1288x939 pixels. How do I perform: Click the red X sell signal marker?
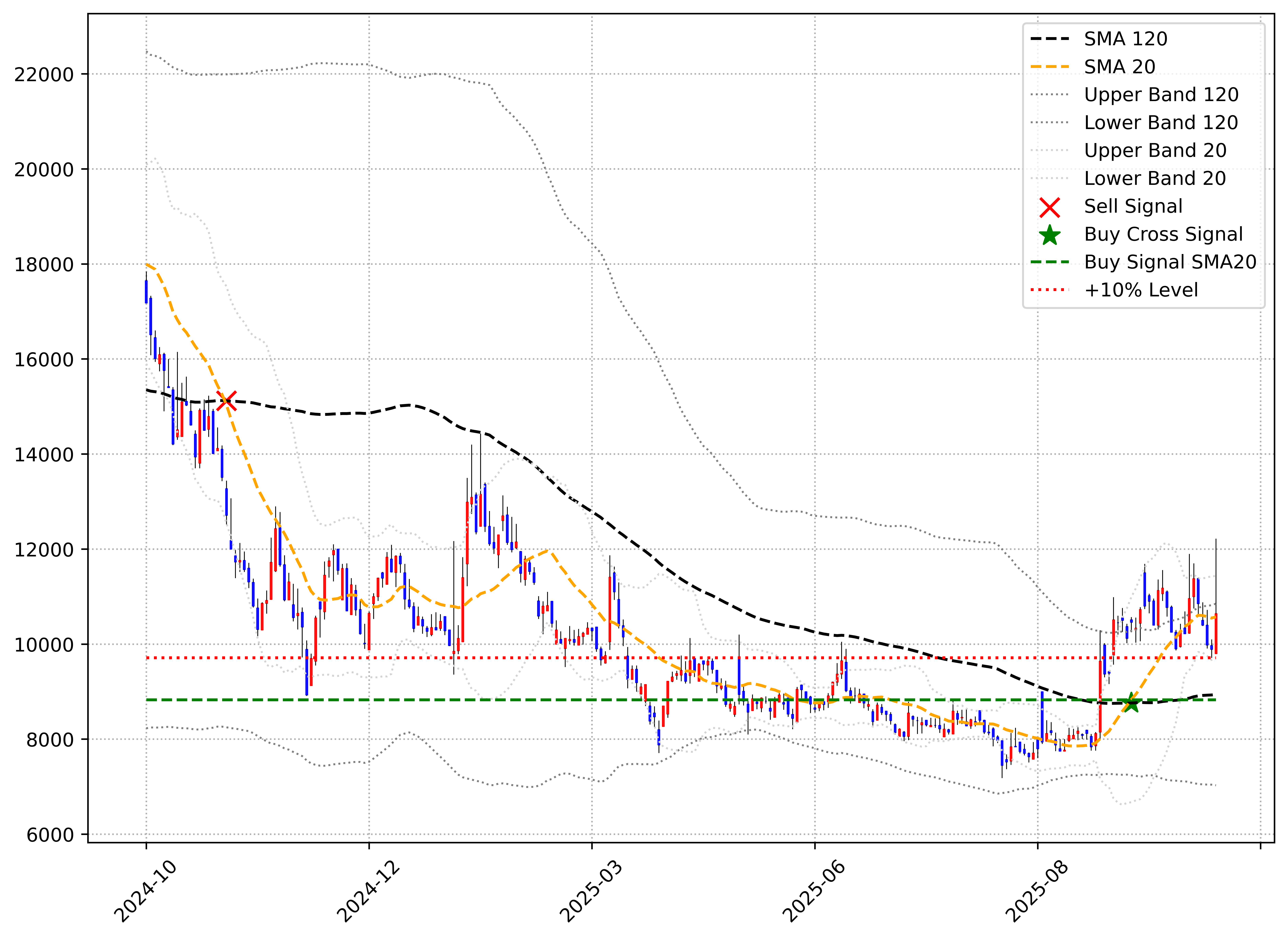tap(227, 401)
